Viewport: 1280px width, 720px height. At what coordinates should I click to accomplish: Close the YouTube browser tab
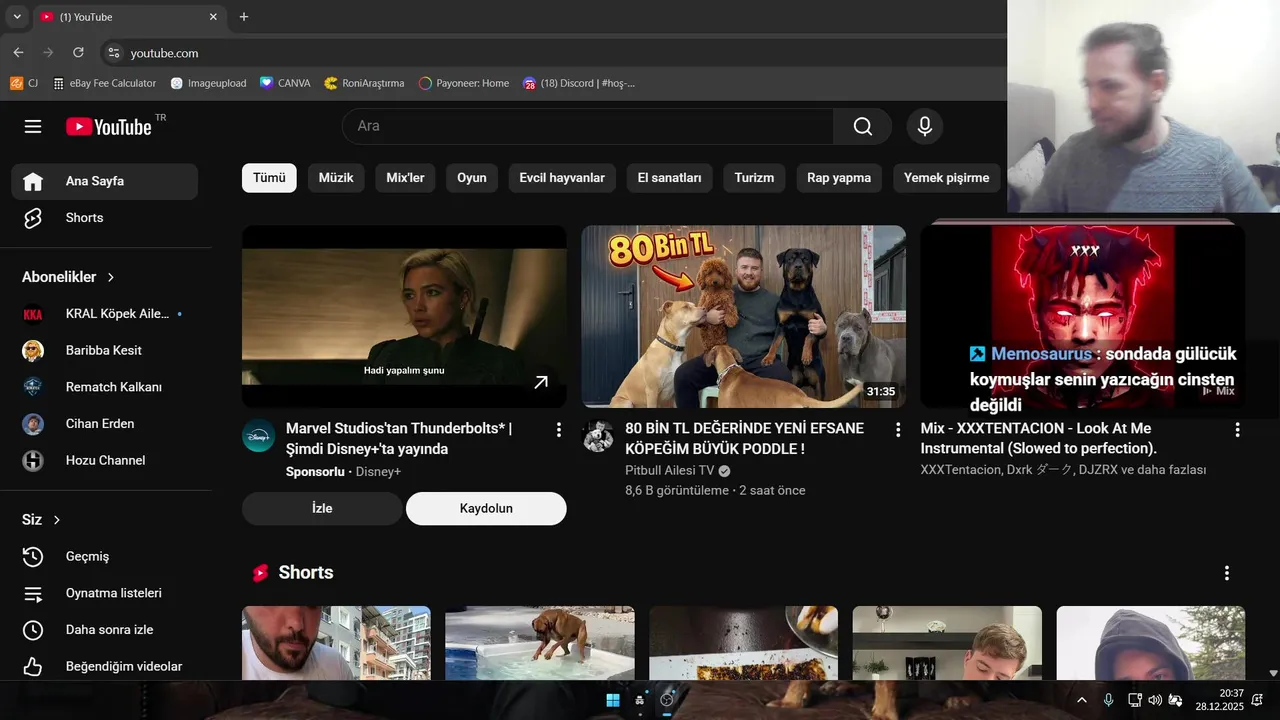213,17
